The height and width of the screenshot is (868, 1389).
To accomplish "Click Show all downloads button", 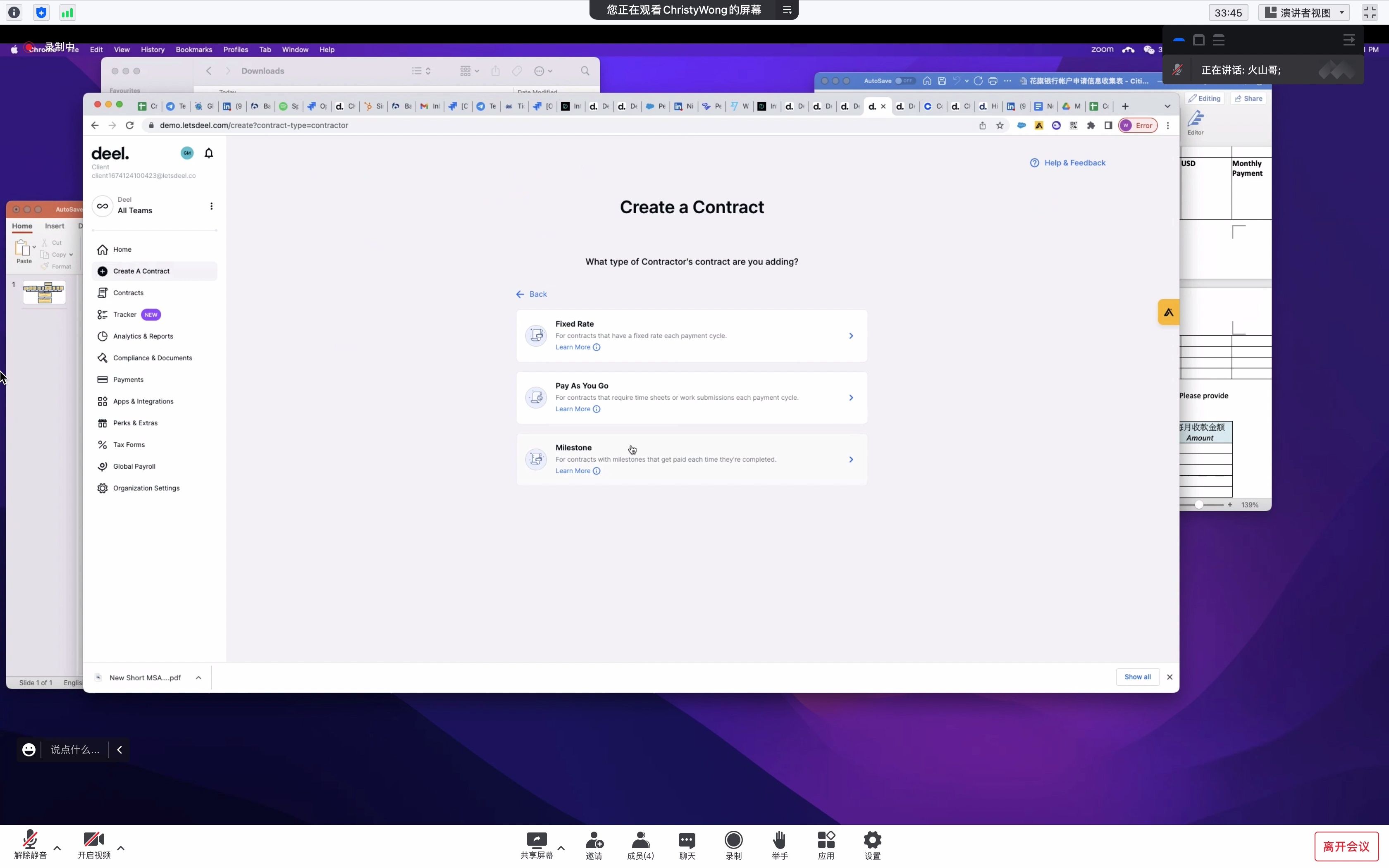I will [1137, 677].
